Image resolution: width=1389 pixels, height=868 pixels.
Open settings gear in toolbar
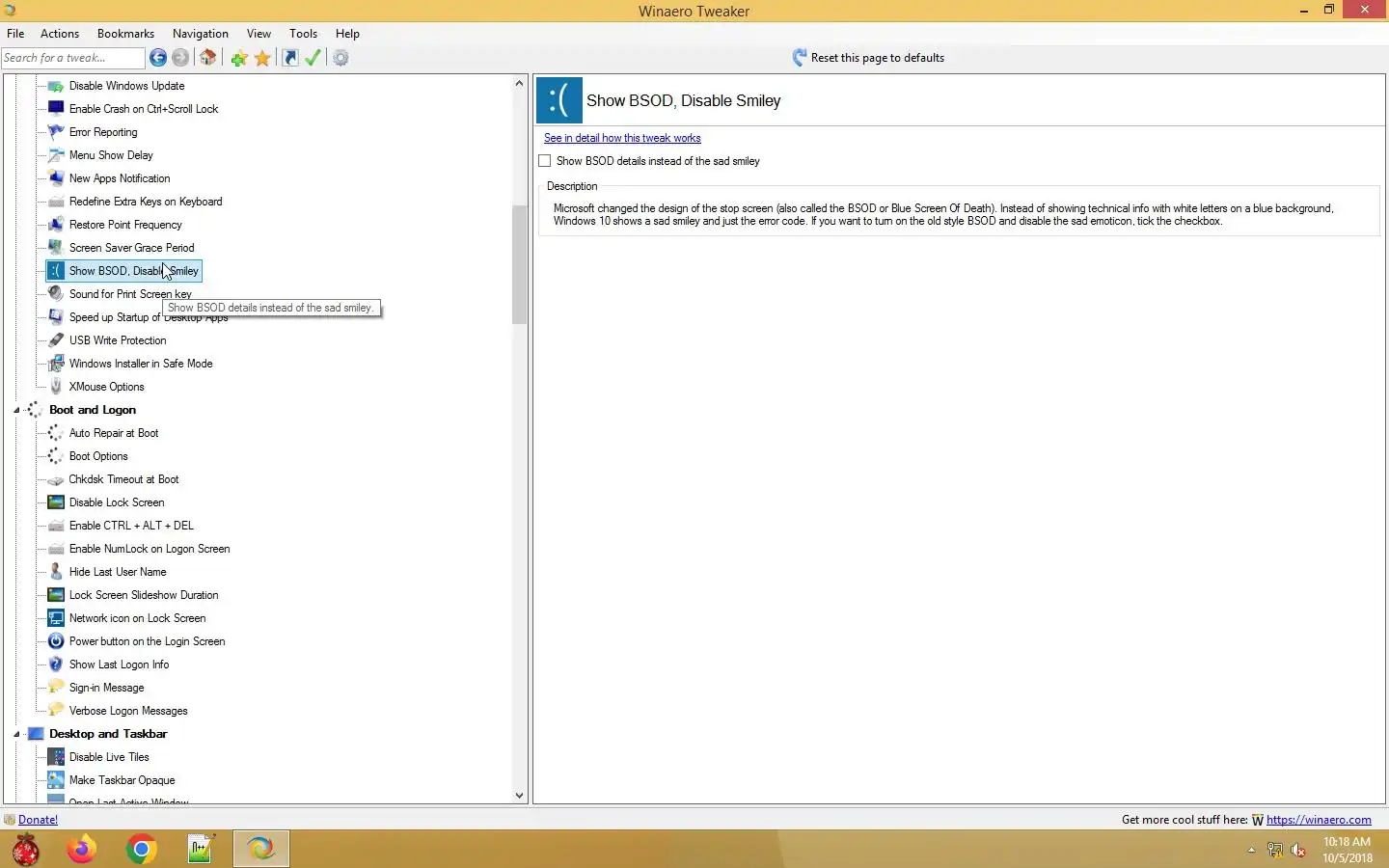click(340, 58)
